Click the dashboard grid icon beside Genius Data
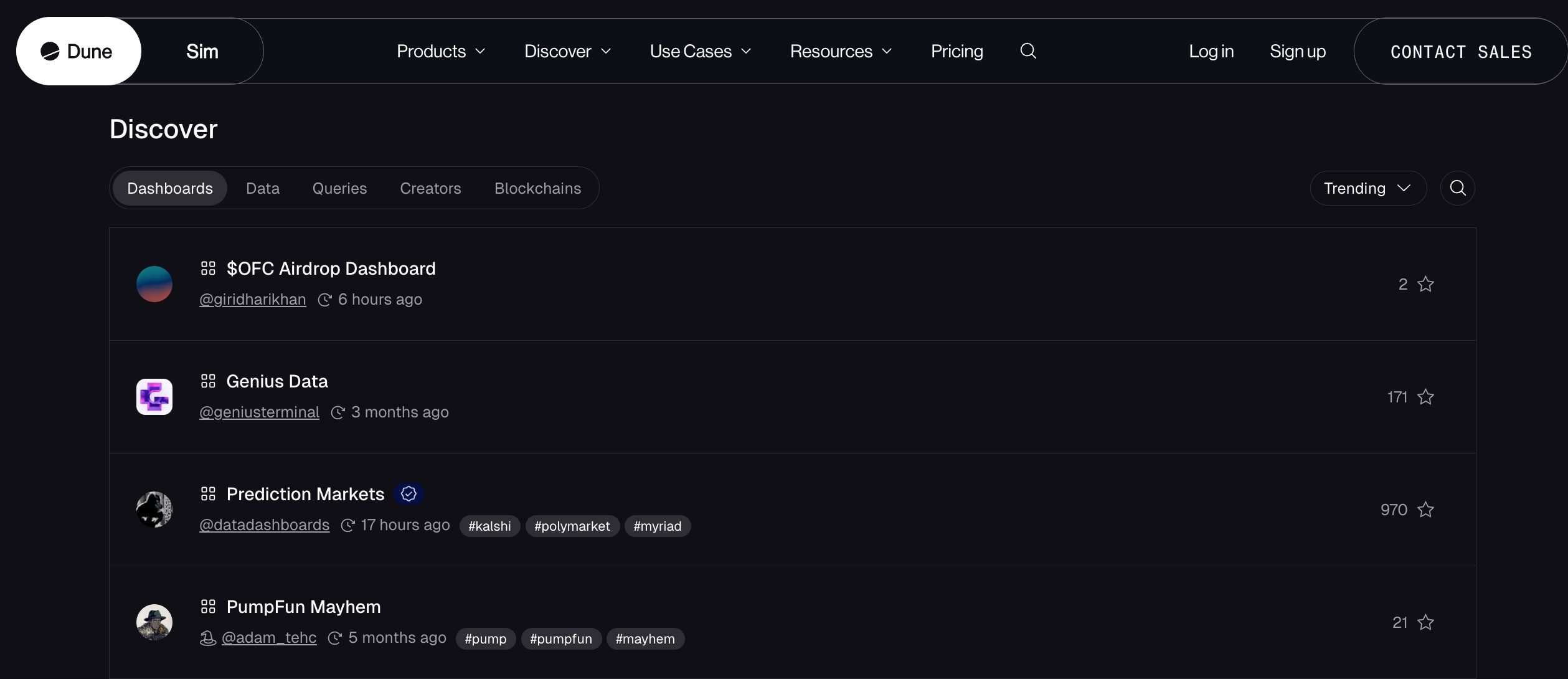Image resolution: width=1568 pixels, height=679 pixels. pyautogui.click(x=208, y=381)
